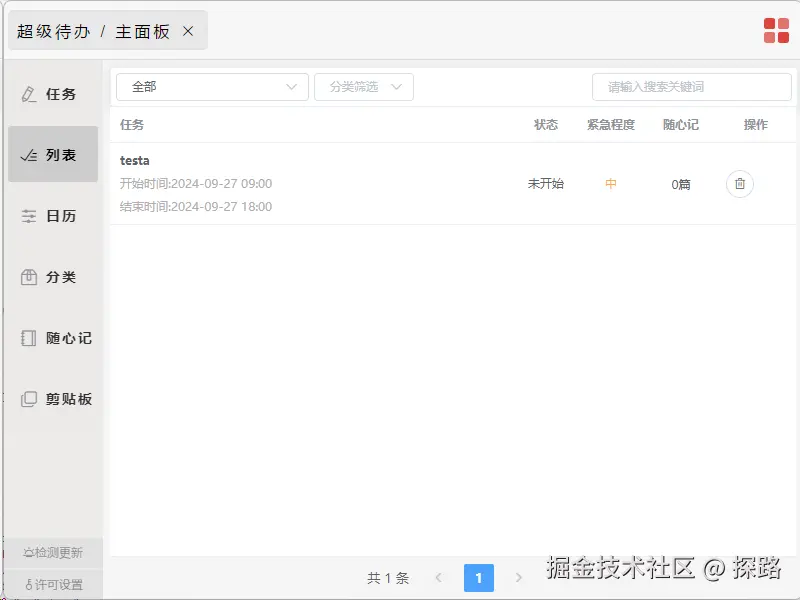
Task: Click the 随心记 column header
Action: 681,124
